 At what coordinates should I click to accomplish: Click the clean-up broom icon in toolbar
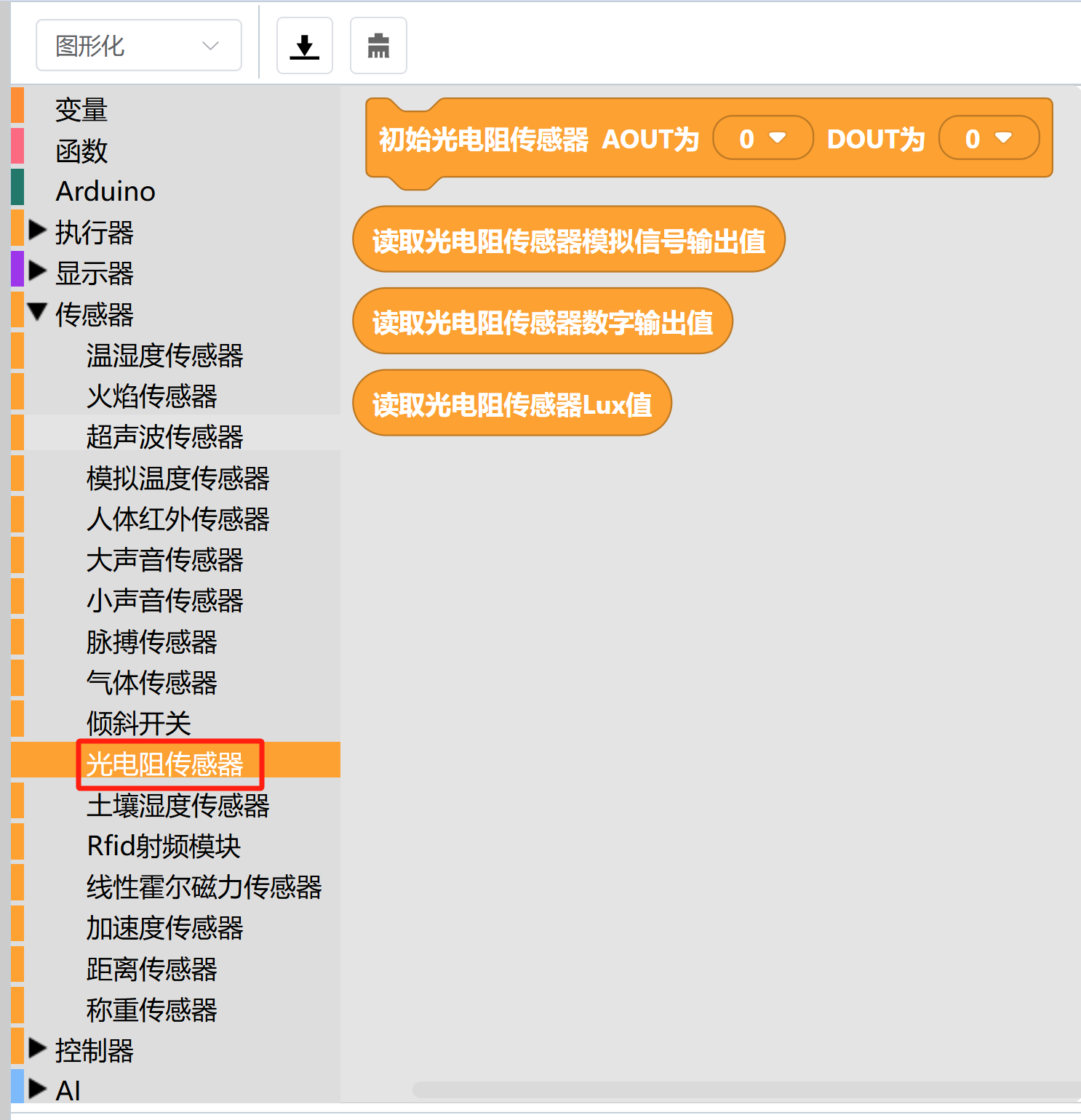pyautogui.click(x=378, y=46)
